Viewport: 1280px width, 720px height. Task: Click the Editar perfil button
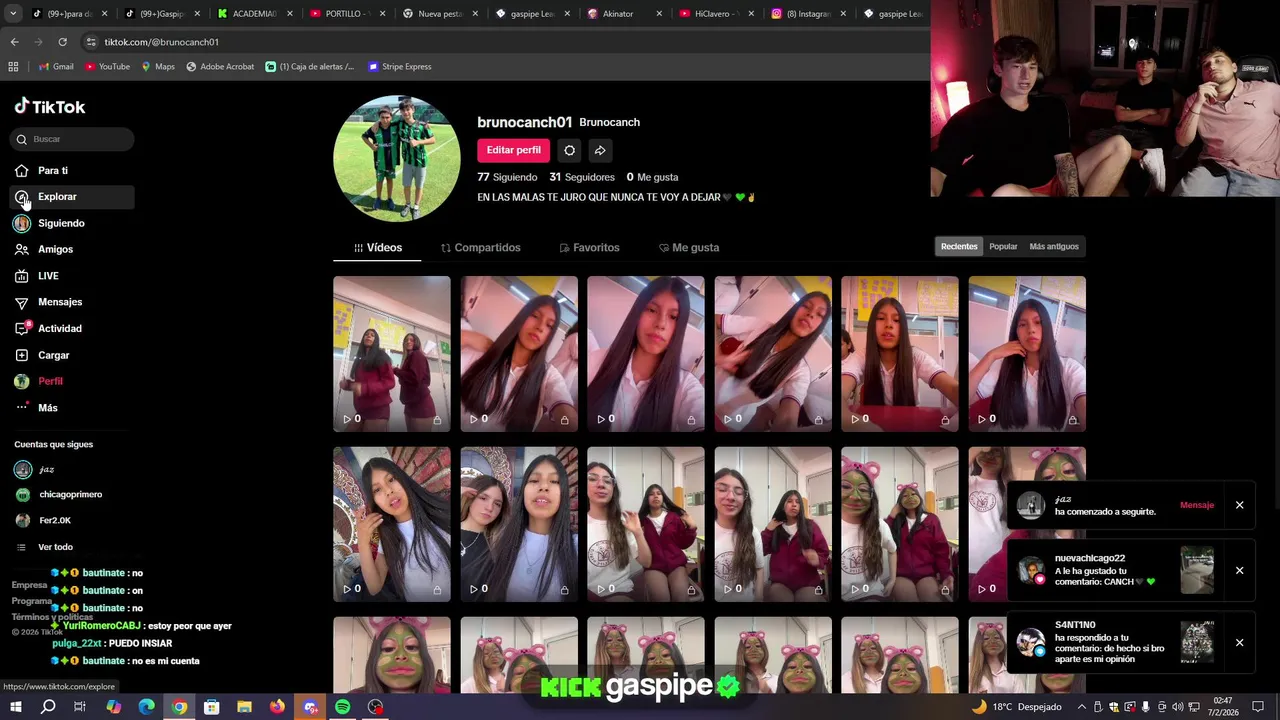[514, 150]
